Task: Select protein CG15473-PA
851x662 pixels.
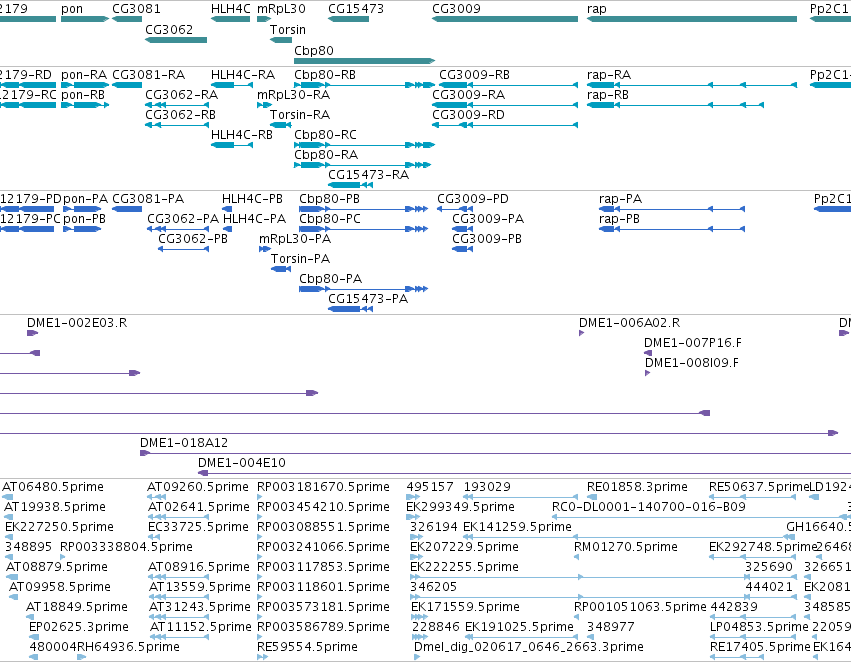Action: tap(367, 299)
